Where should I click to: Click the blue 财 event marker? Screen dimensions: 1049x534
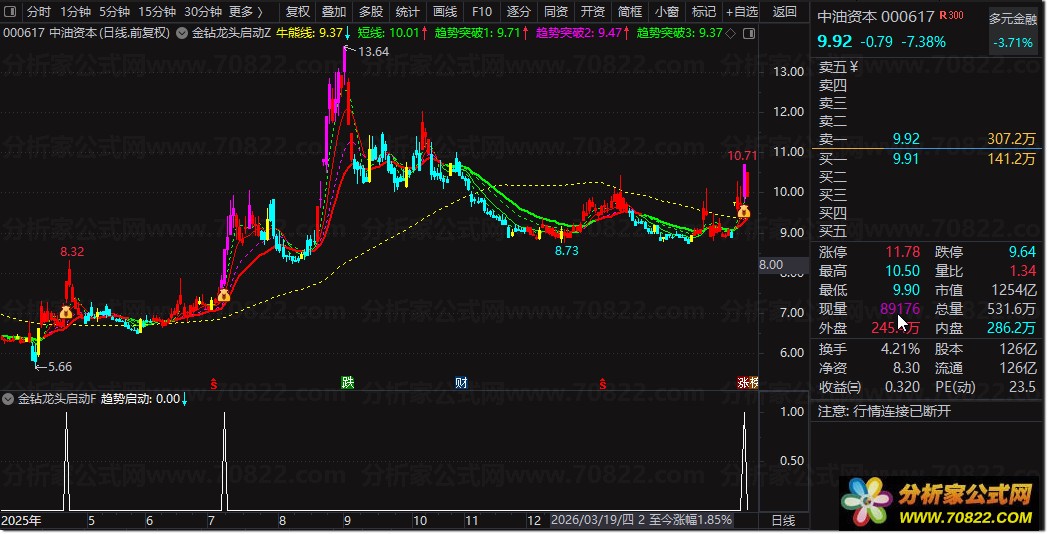click(x=461, y=382)
